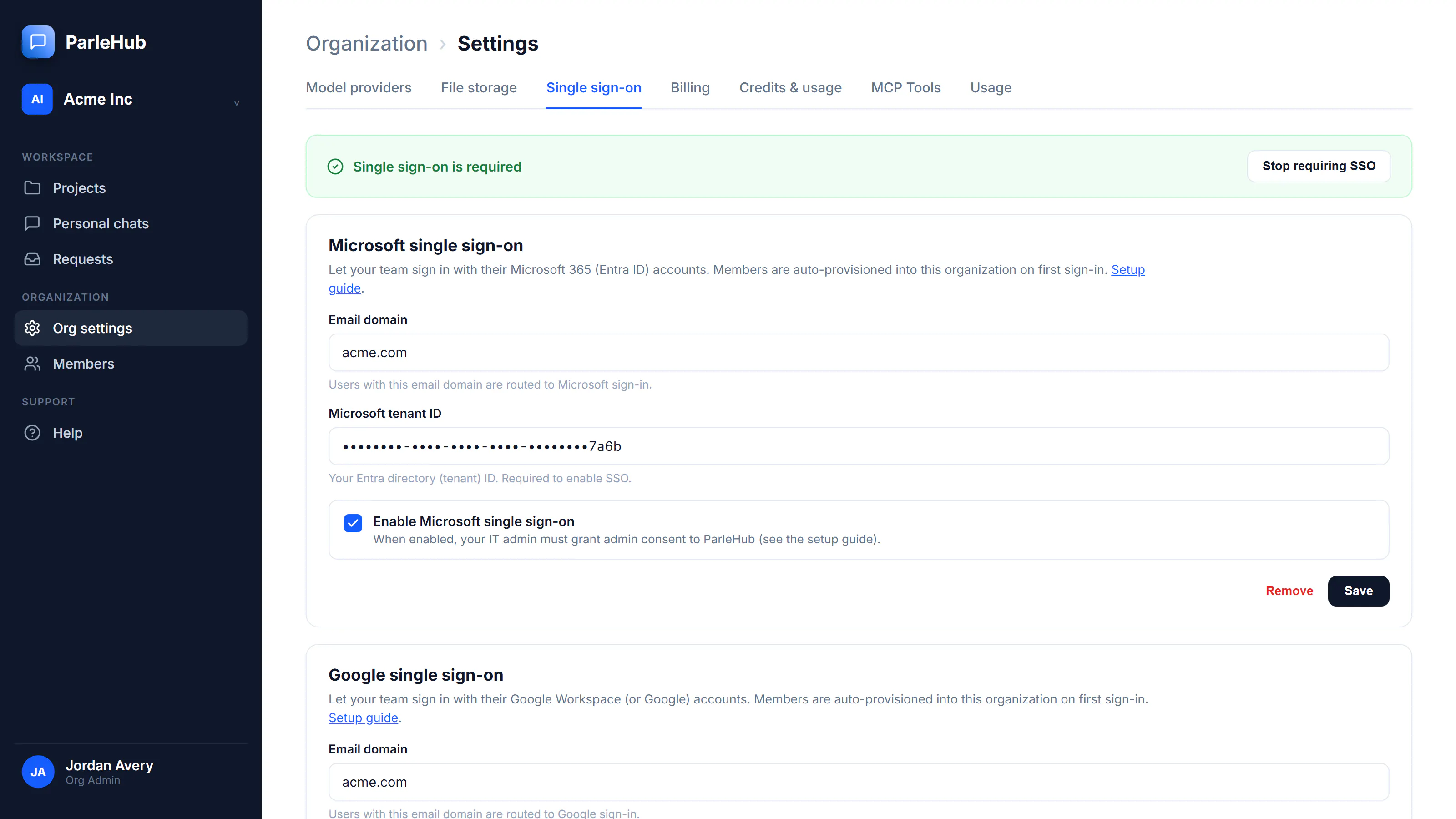
Task: Click the breadcrumb chevron after Organization
Action: click(443, 44)
